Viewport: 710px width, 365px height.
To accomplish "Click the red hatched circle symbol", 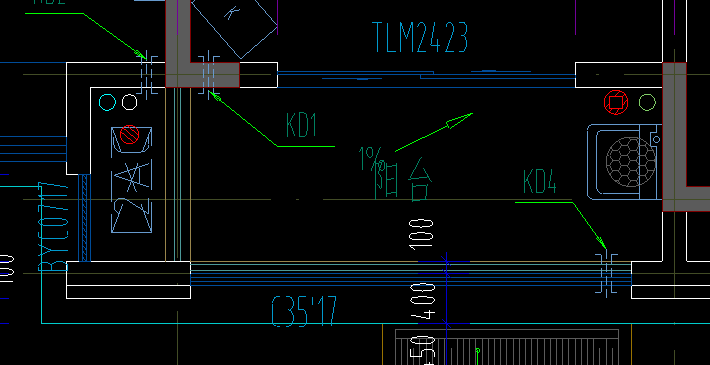I will click(x=130, y=134).
